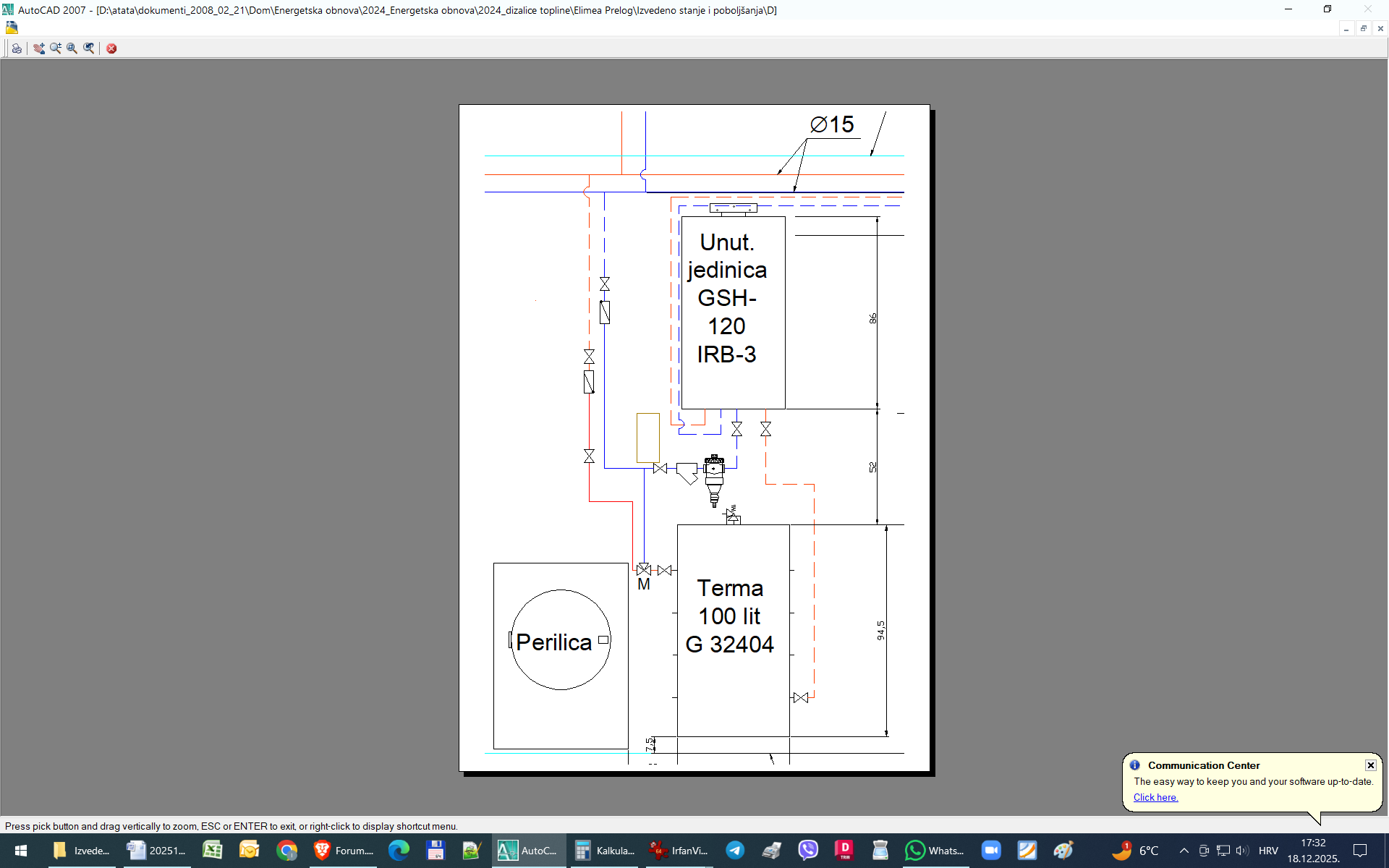
Task: Dismiss the Communication Center balloon
Action: (1370, 765)
